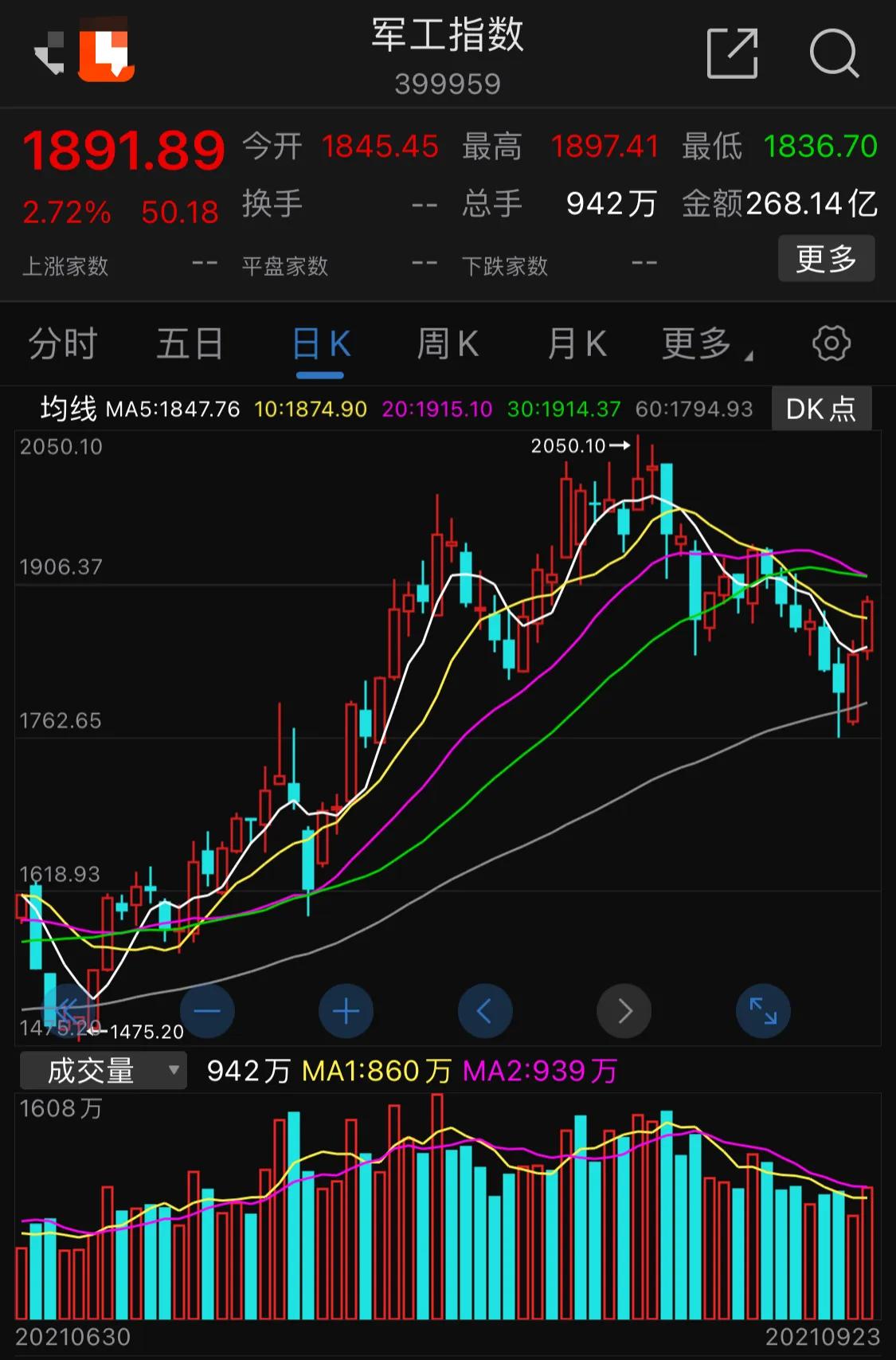The width and height of the screenshot is (896, 1360).
Task: Tap the gray 60:1794.93 MA value
Action: pyautogui.click(x=694, y=410)
